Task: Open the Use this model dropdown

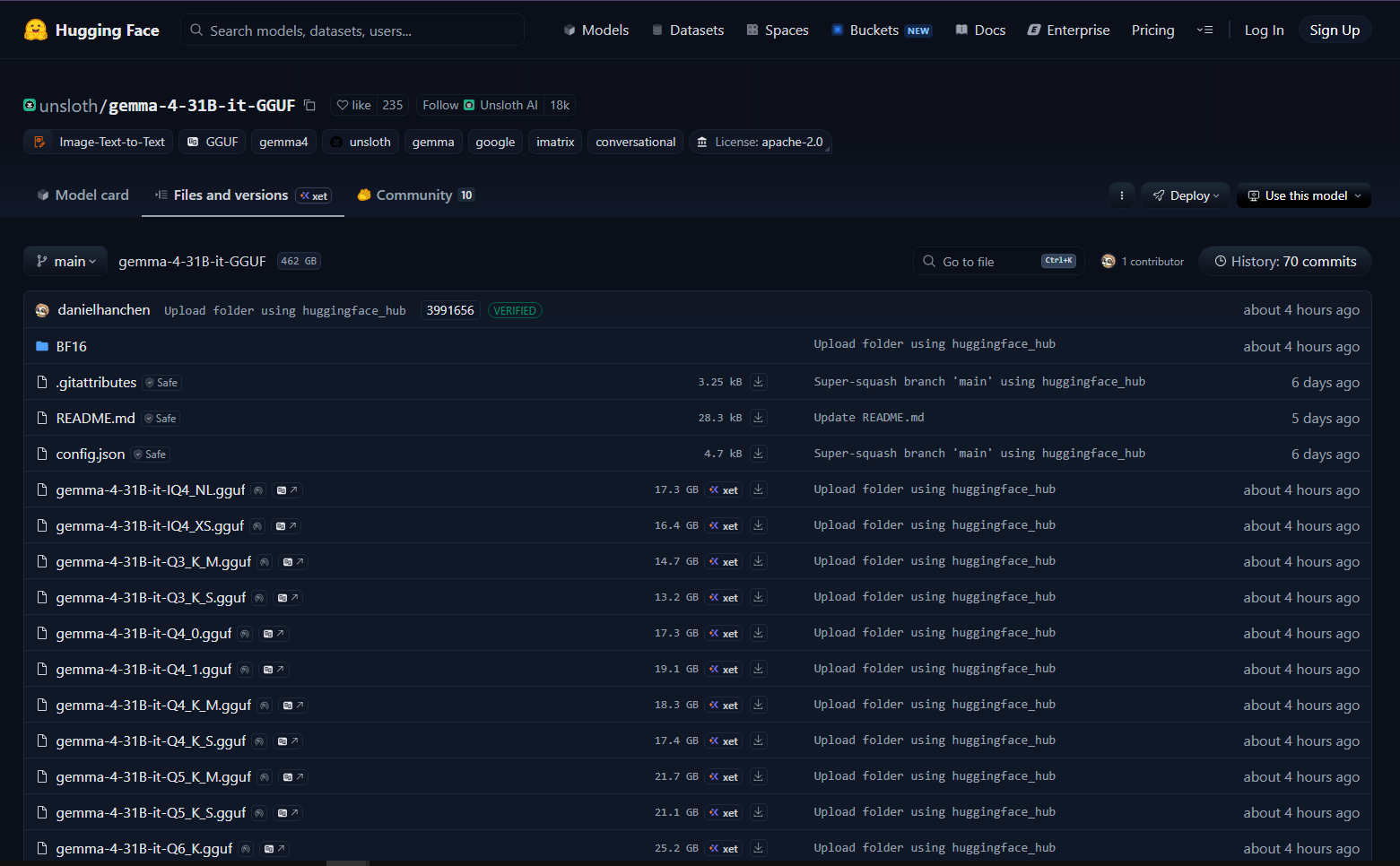Action: pos(1304,195)
